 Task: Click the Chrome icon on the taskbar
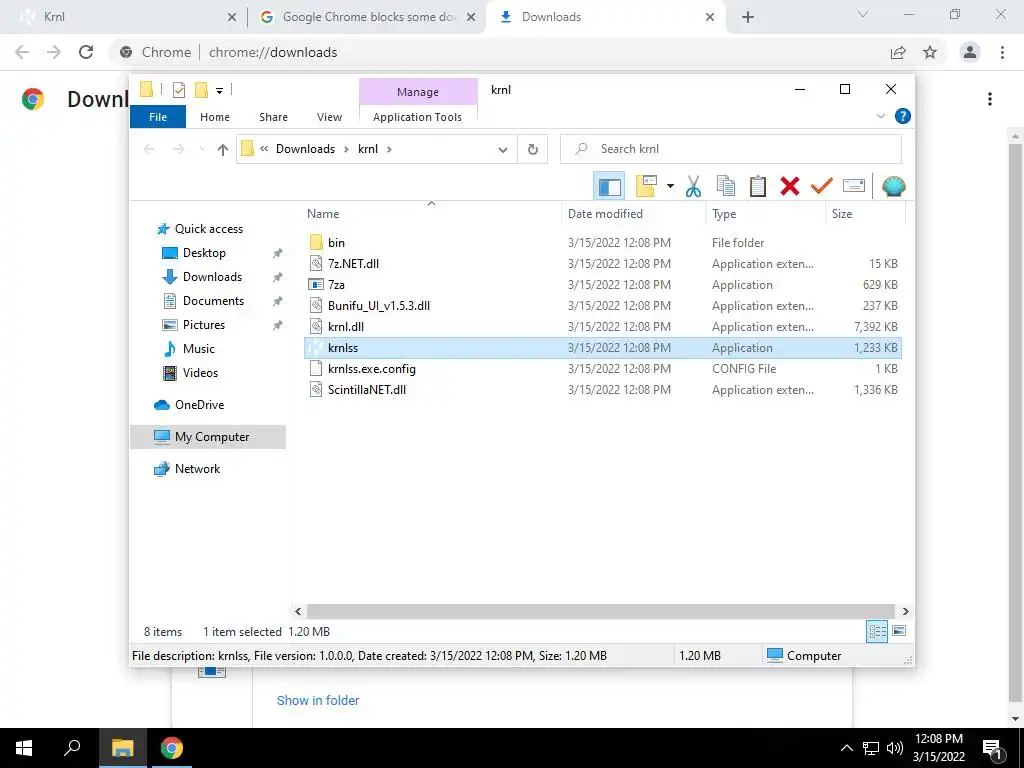pos(172,748)
